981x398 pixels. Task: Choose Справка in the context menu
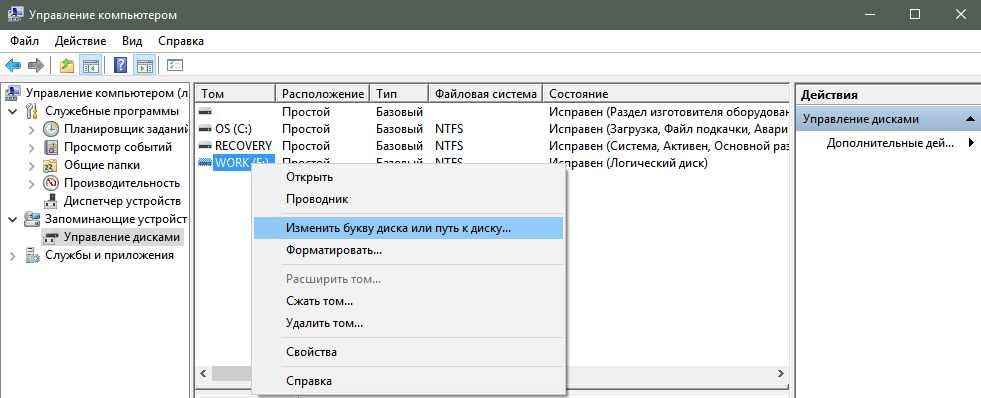(409, 380)
